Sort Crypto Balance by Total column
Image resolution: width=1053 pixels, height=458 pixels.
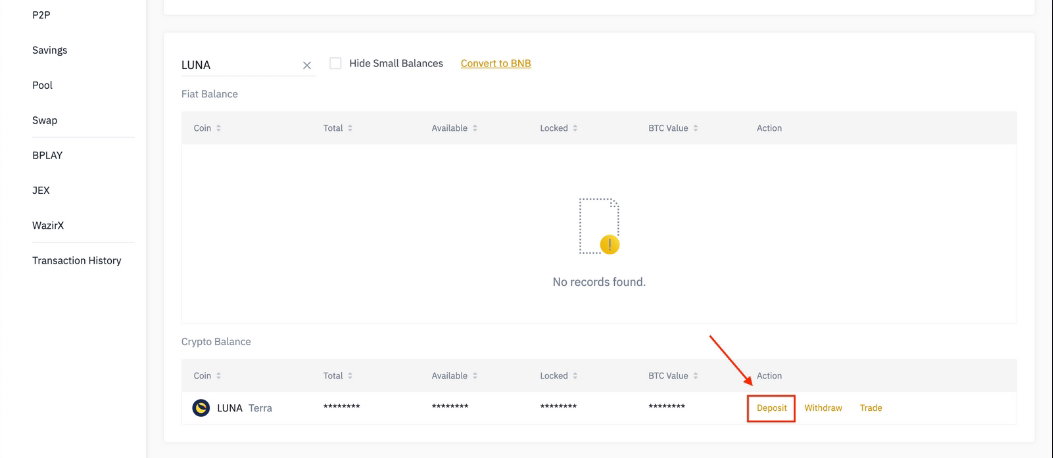337,375
